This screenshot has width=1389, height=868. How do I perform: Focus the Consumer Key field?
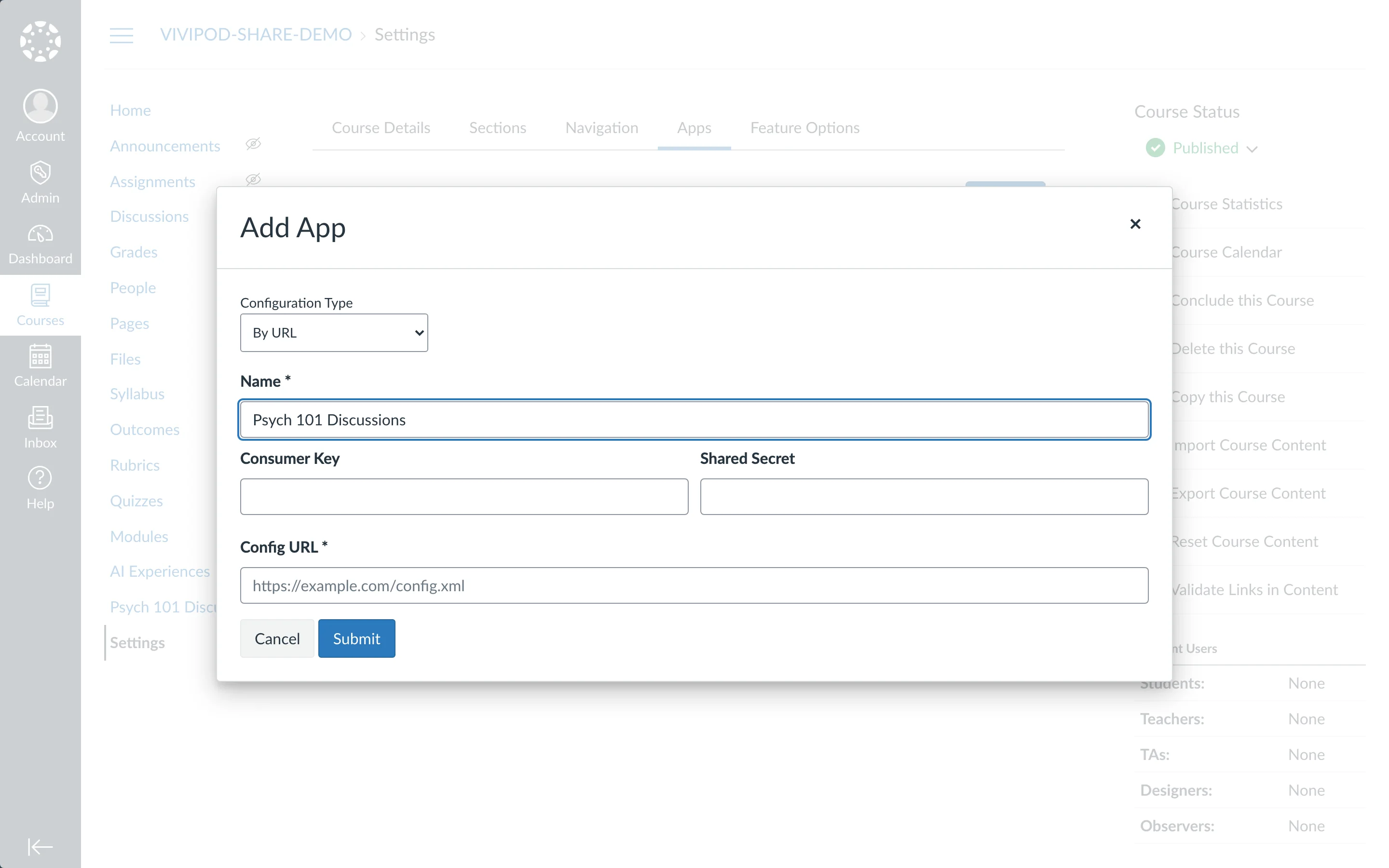click(x=464, y=497)
